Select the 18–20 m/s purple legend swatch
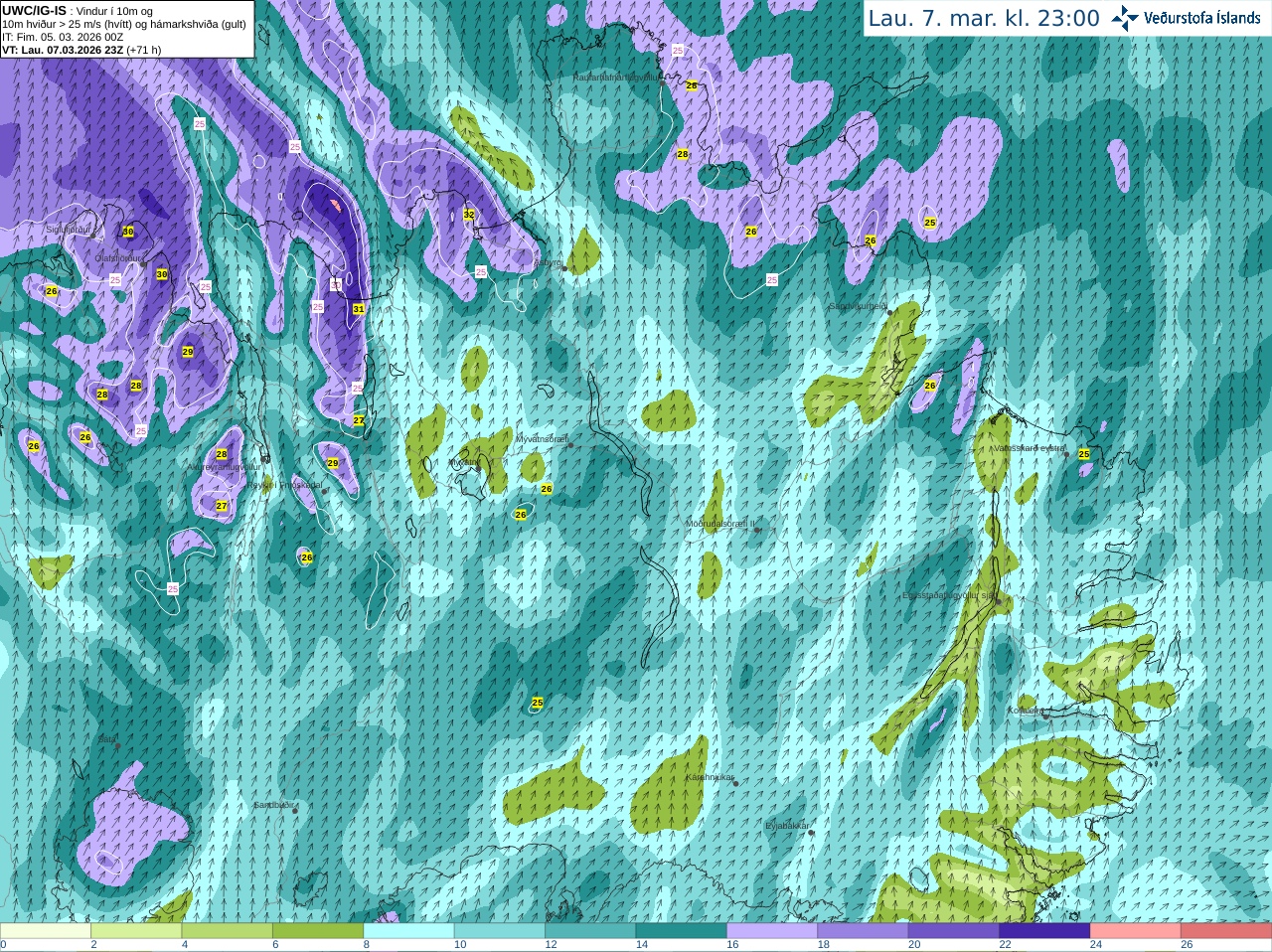 pos(863,931)
